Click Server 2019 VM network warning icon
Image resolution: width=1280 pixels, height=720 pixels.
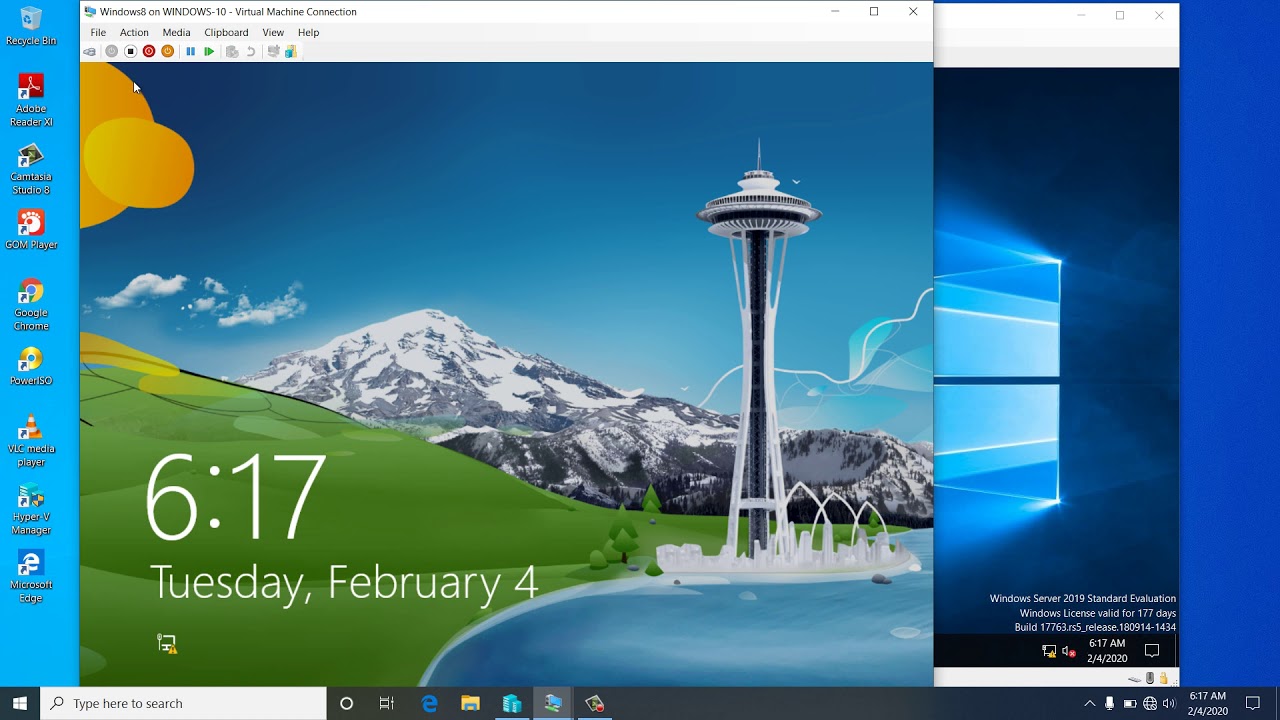(x=1049, y=651)
